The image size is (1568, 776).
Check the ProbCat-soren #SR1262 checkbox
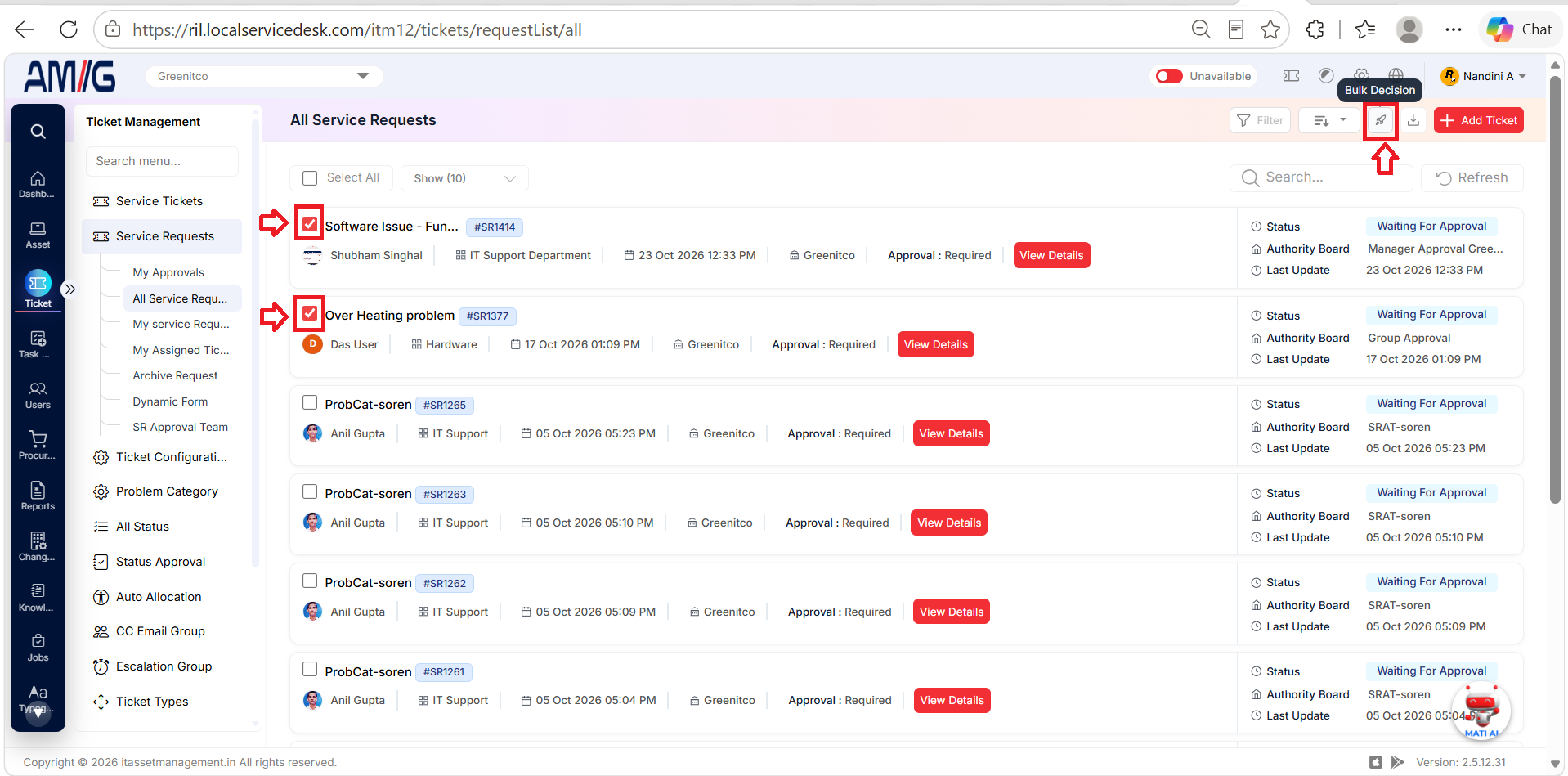310,581
